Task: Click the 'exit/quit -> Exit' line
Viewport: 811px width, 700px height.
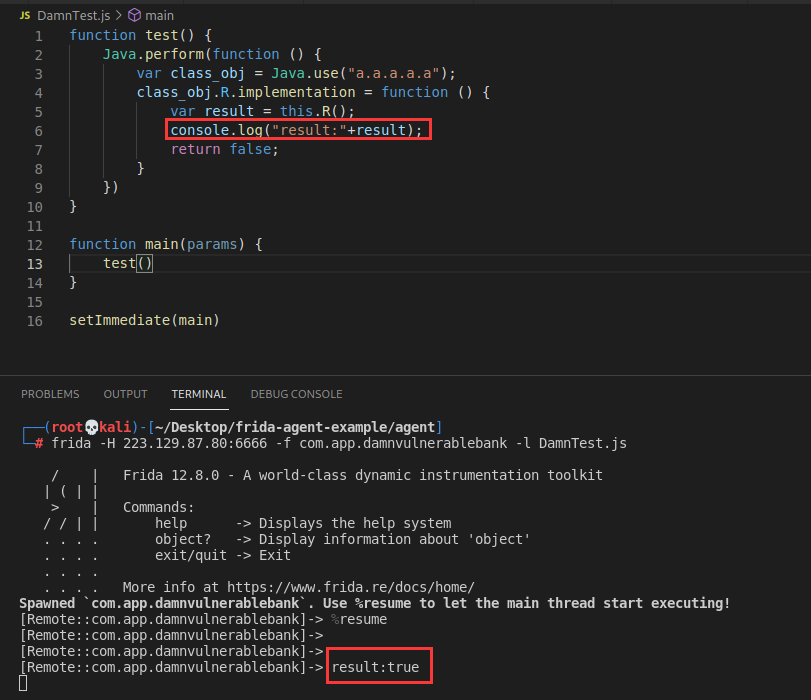Action: coord(223,555)
